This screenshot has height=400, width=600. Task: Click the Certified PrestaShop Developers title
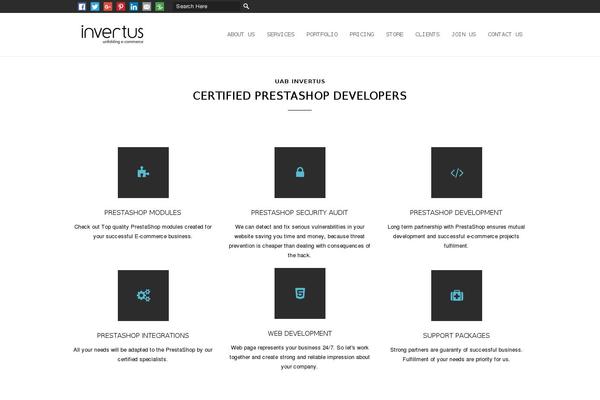click(300, 96)
